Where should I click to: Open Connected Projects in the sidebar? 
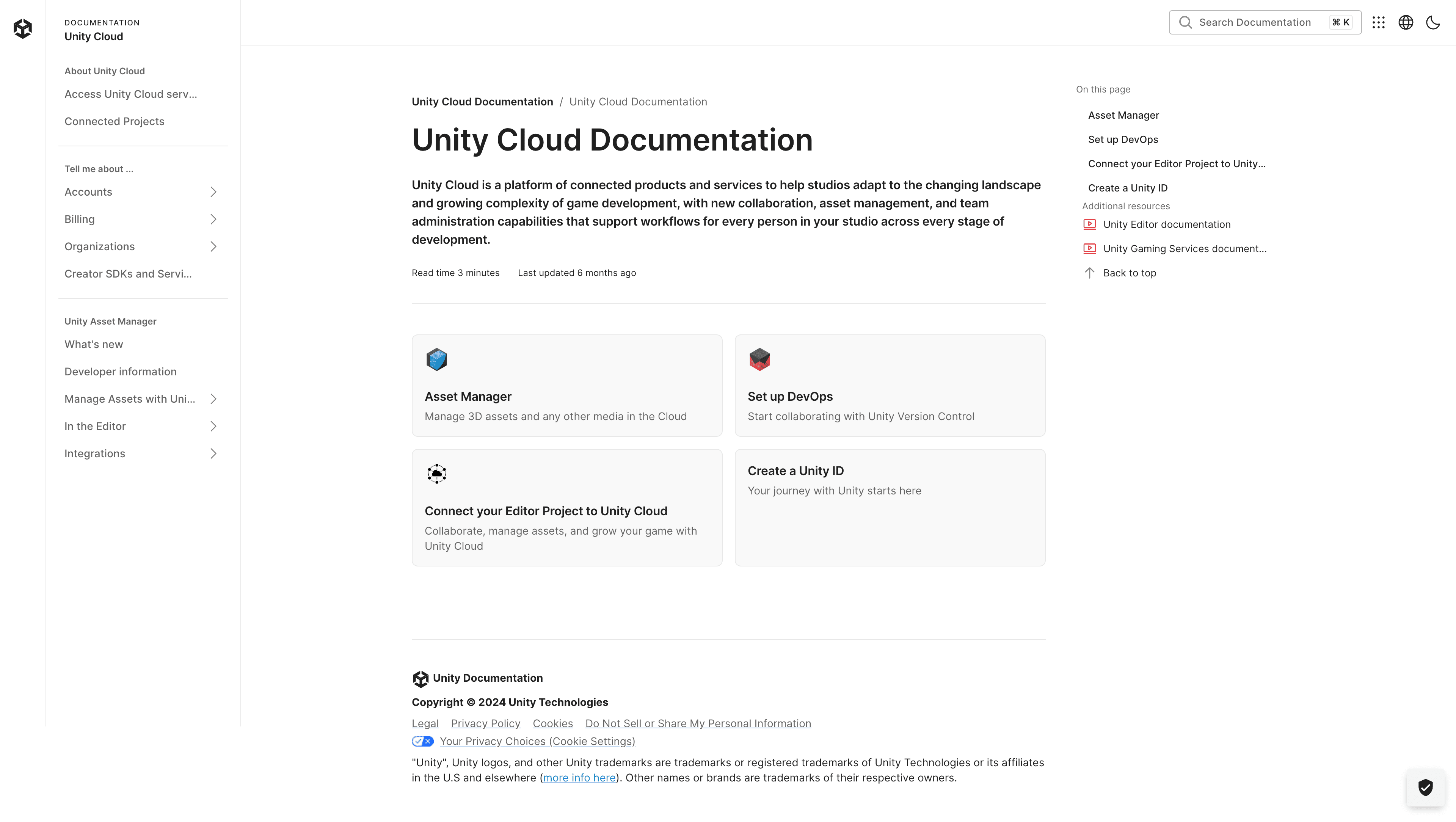tap(114, 122)
